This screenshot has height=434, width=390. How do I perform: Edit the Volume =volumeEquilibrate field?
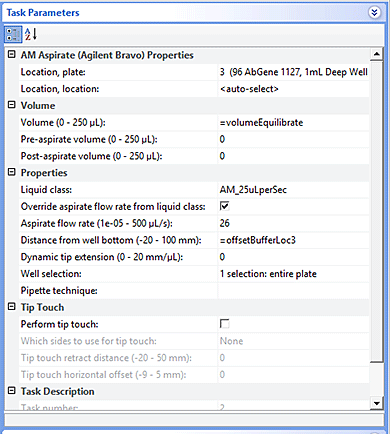[x=294, y=122]
